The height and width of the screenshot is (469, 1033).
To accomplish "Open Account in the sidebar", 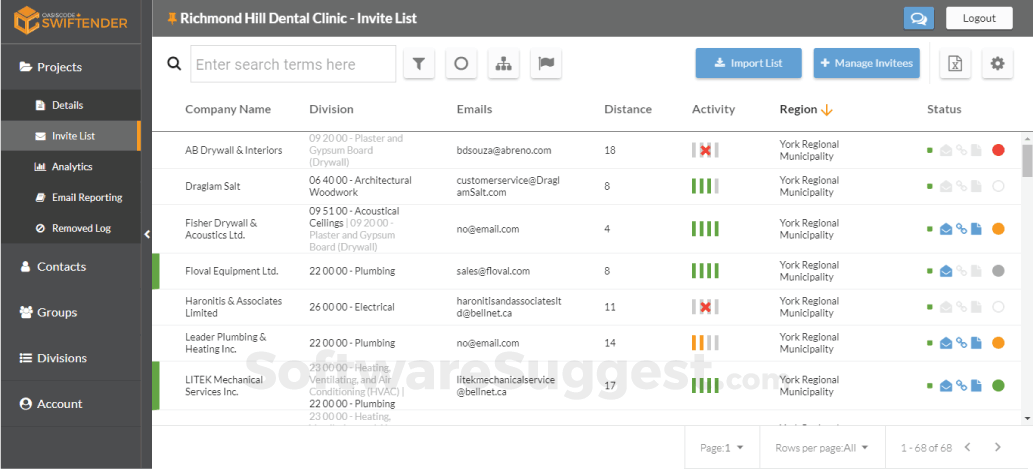I will click(x=70, y=404).
